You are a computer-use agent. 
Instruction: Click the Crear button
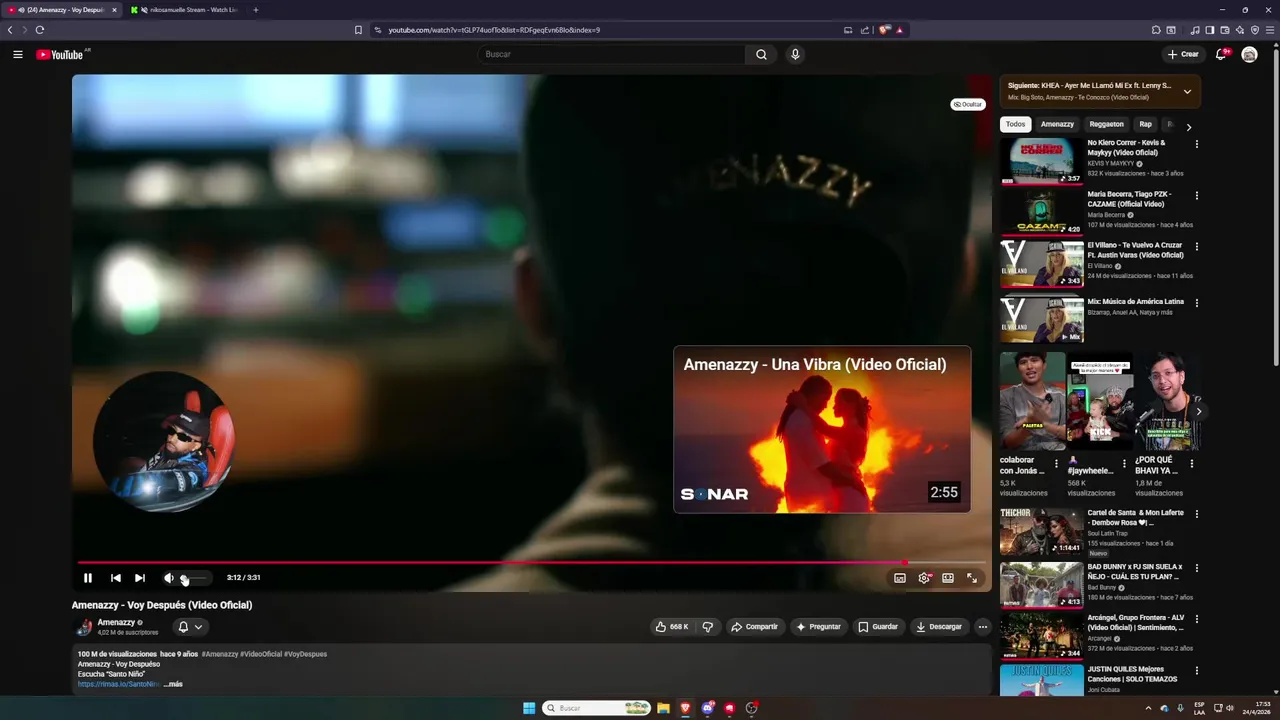[1182, 54]
